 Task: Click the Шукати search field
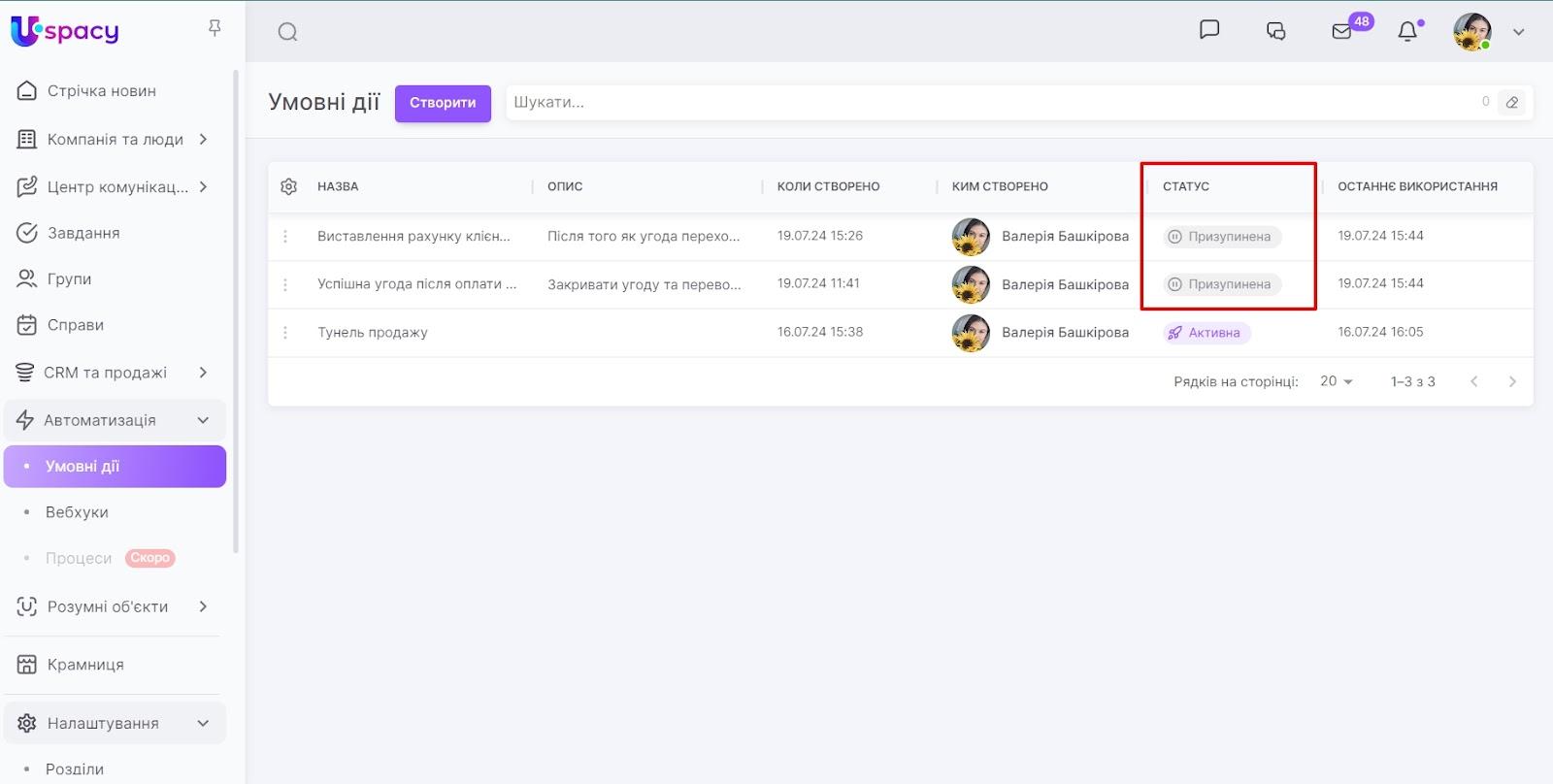(990, 103)
